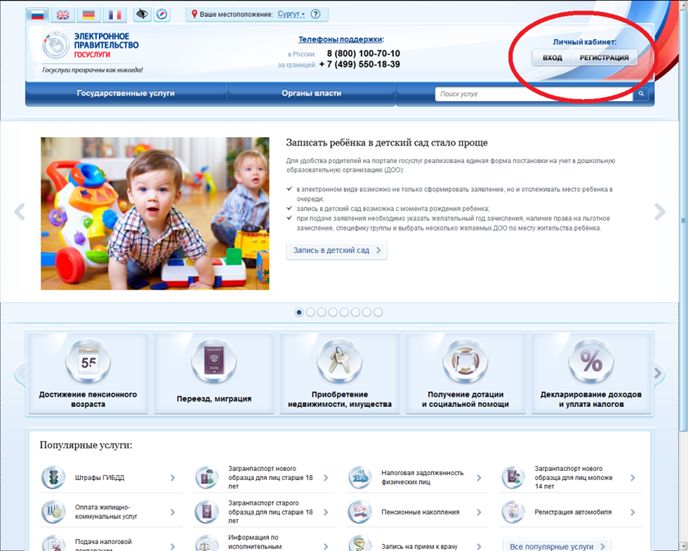The image size is (688, 551).
Task: Click Оплата жилищно-коммунальных услуг icon
Action: (53, 512)
